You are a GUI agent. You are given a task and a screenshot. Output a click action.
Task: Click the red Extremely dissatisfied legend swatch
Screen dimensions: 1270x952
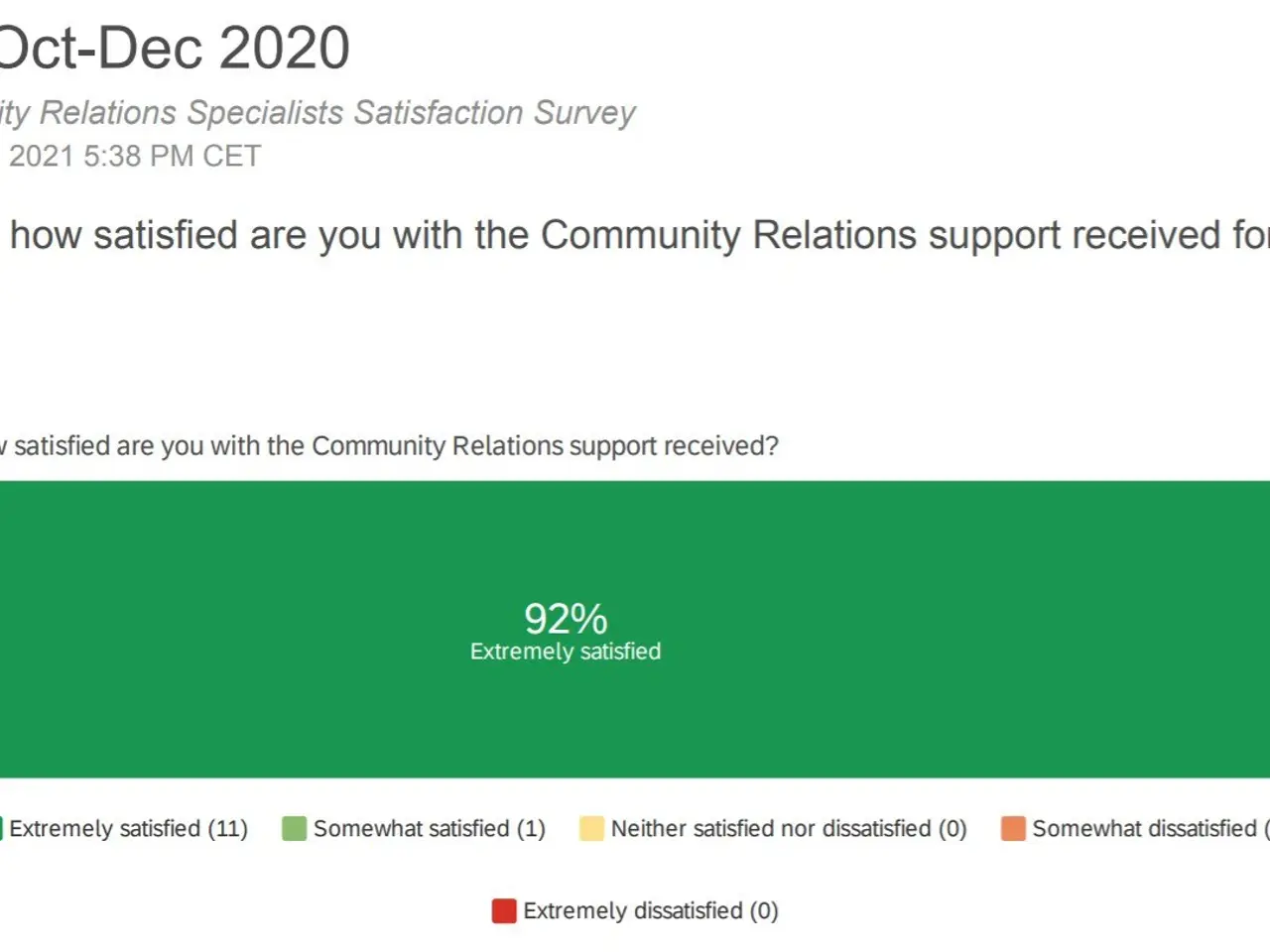pyautogui.click(x=504, y=910)
